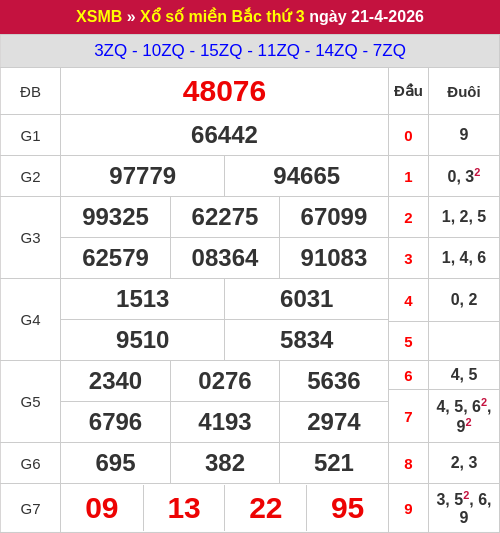Screen dimensions: 500x533
Task: Click the Đầu column header
Action: 408,91
